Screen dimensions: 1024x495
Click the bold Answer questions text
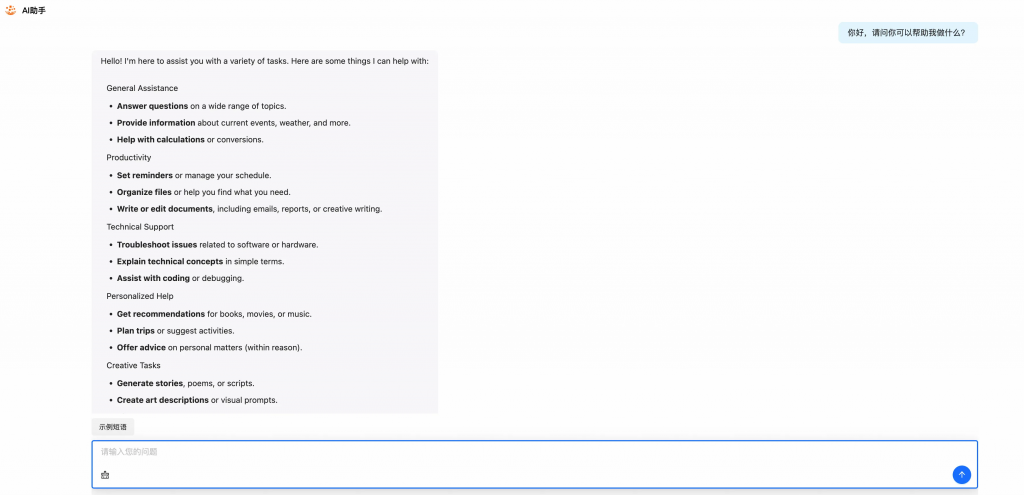pyautogui.click(x=153, y=106)
